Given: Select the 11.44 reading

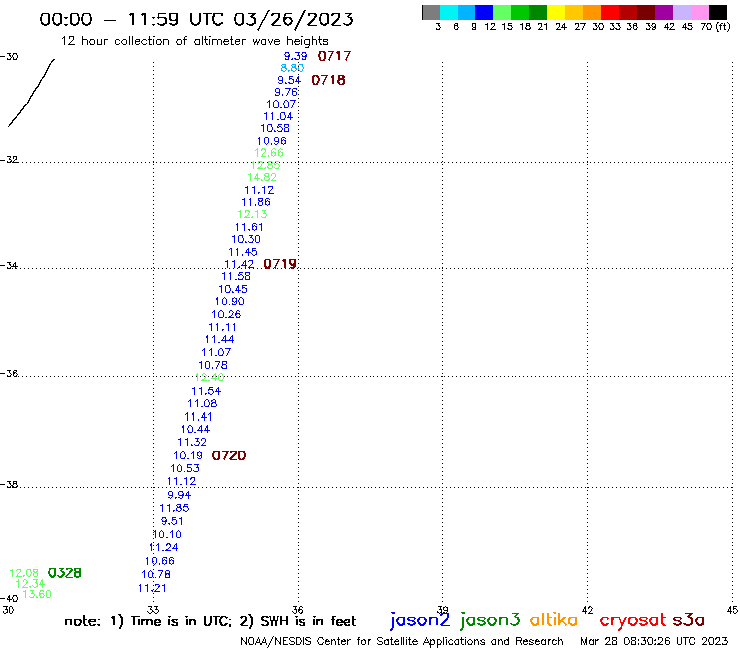Looking at the screenshot, I should [219, 339].
